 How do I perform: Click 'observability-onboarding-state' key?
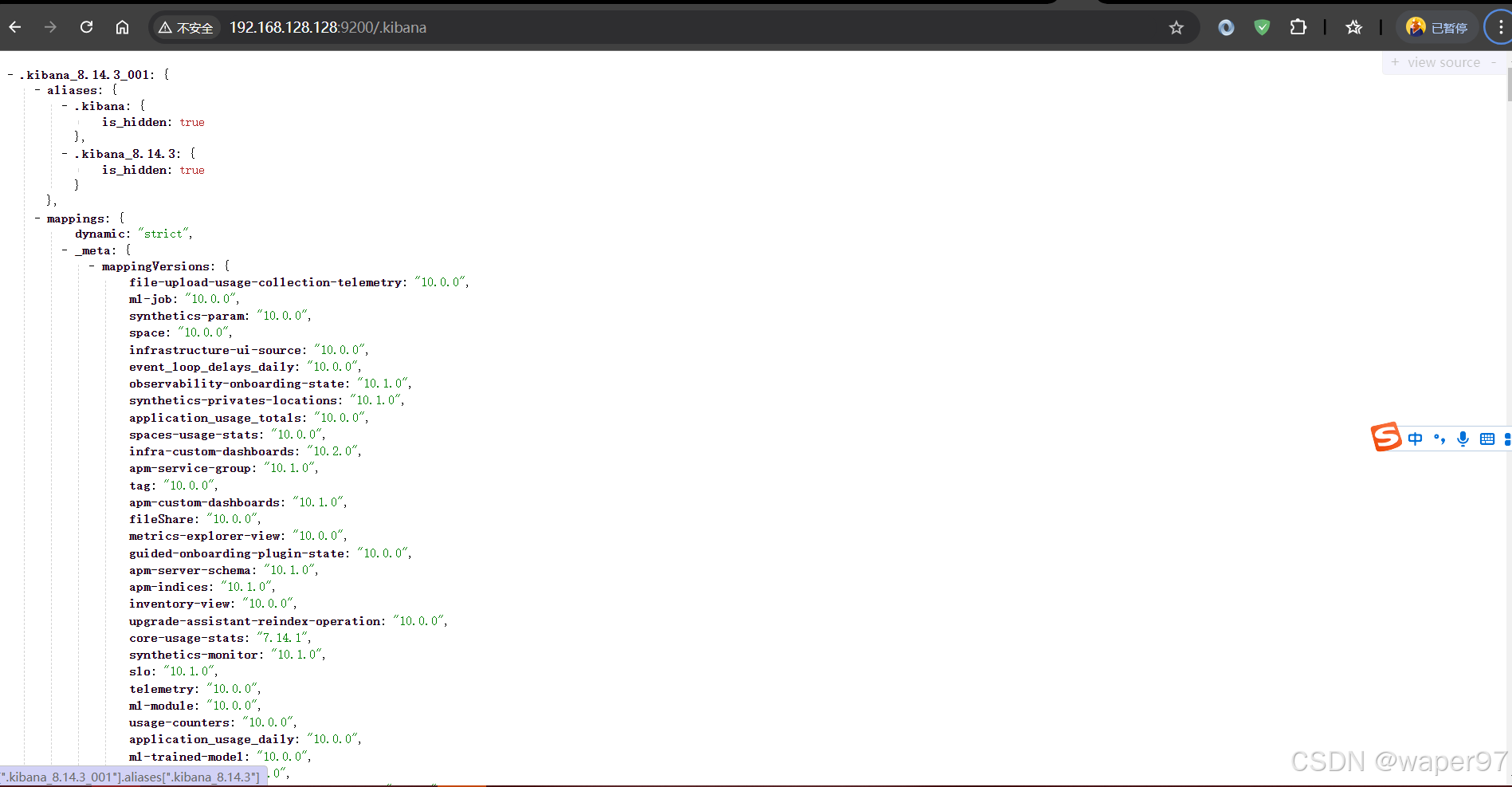click(237, 384)
